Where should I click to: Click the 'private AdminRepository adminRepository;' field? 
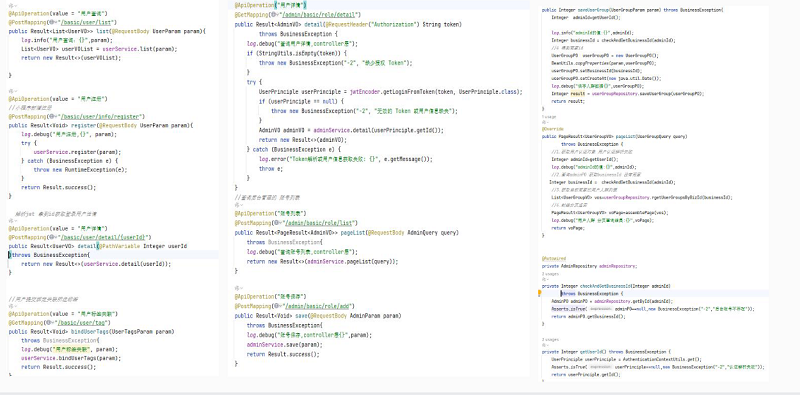point(589,266)
